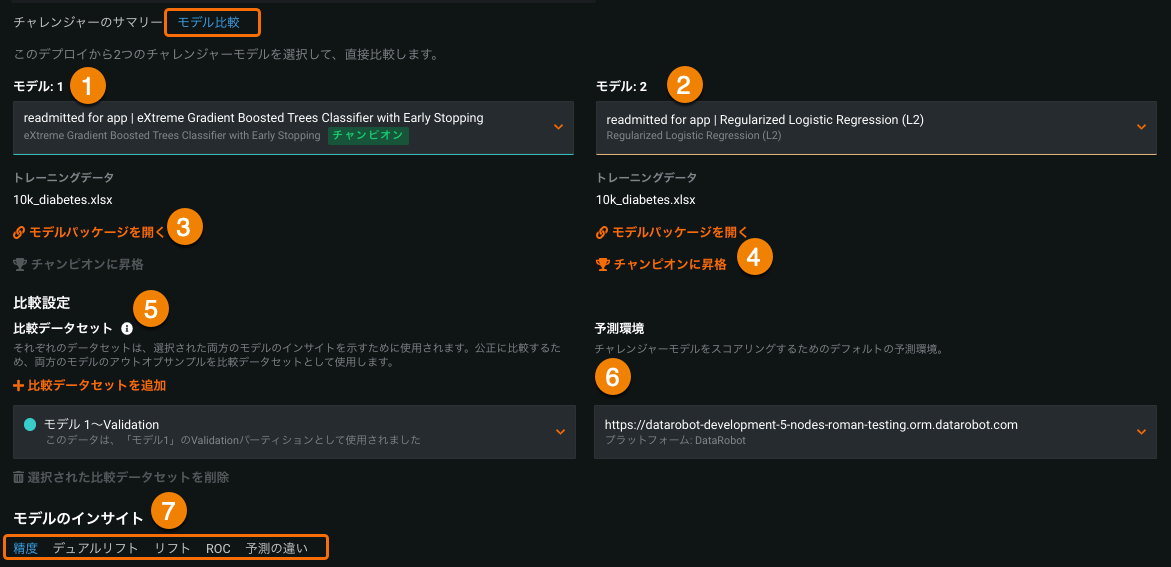Click link icon for Model 1 package
The width and height of the screenshot is (1171, 567).
pos(19,232)
